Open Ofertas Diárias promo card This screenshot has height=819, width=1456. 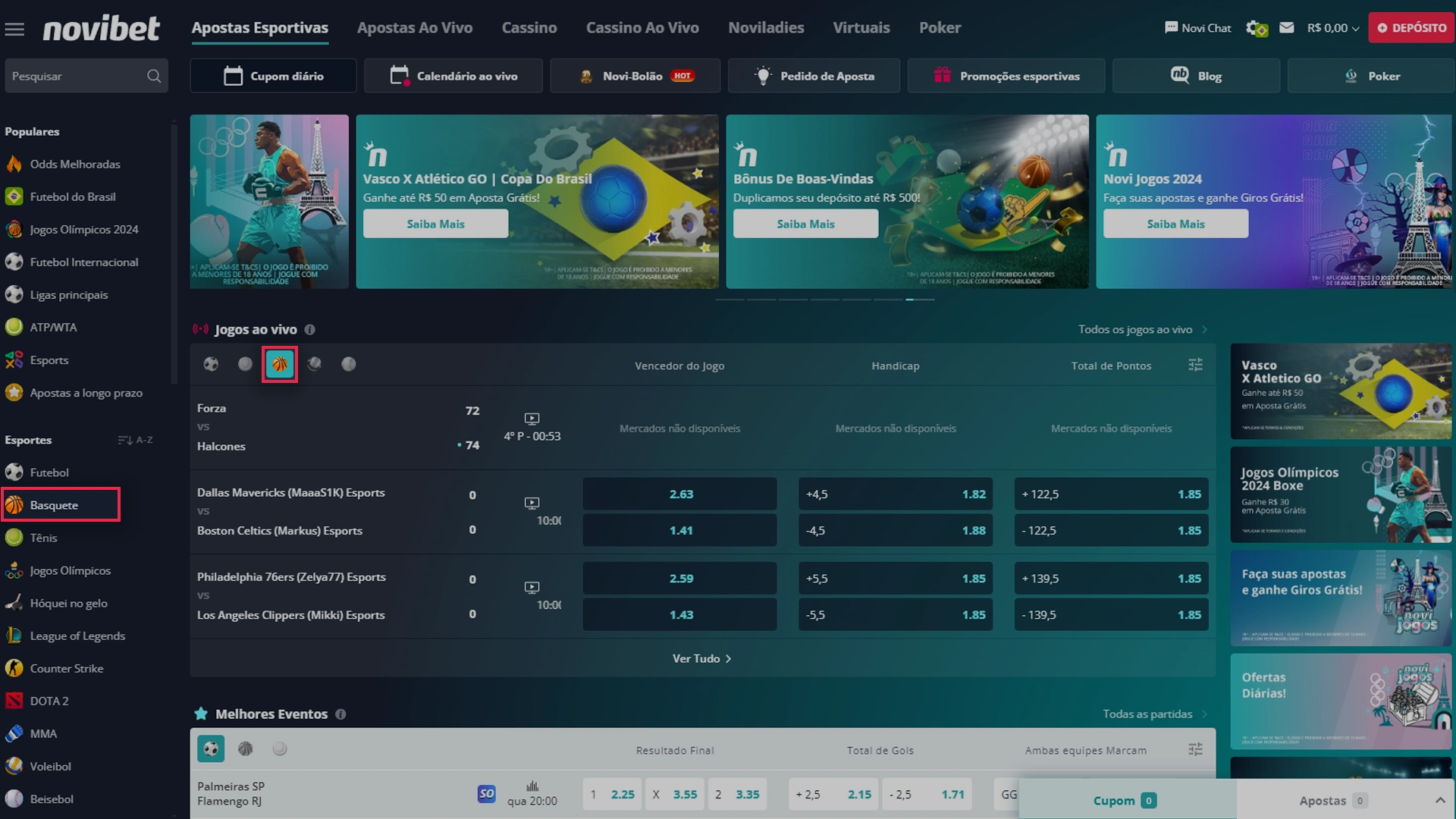click(1341, 701)
